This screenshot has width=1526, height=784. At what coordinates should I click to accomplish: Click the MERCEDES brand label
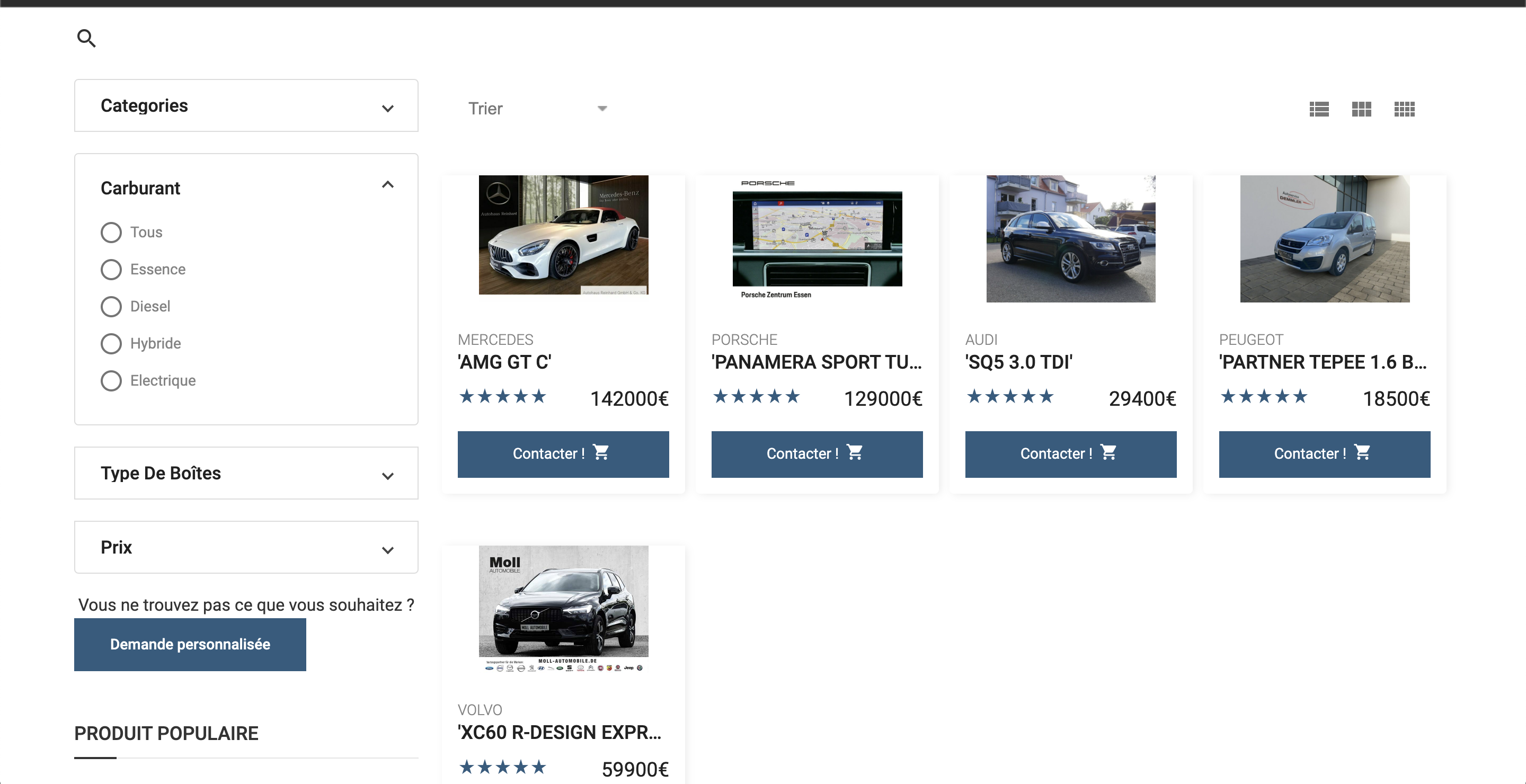[x=495, y=340]
